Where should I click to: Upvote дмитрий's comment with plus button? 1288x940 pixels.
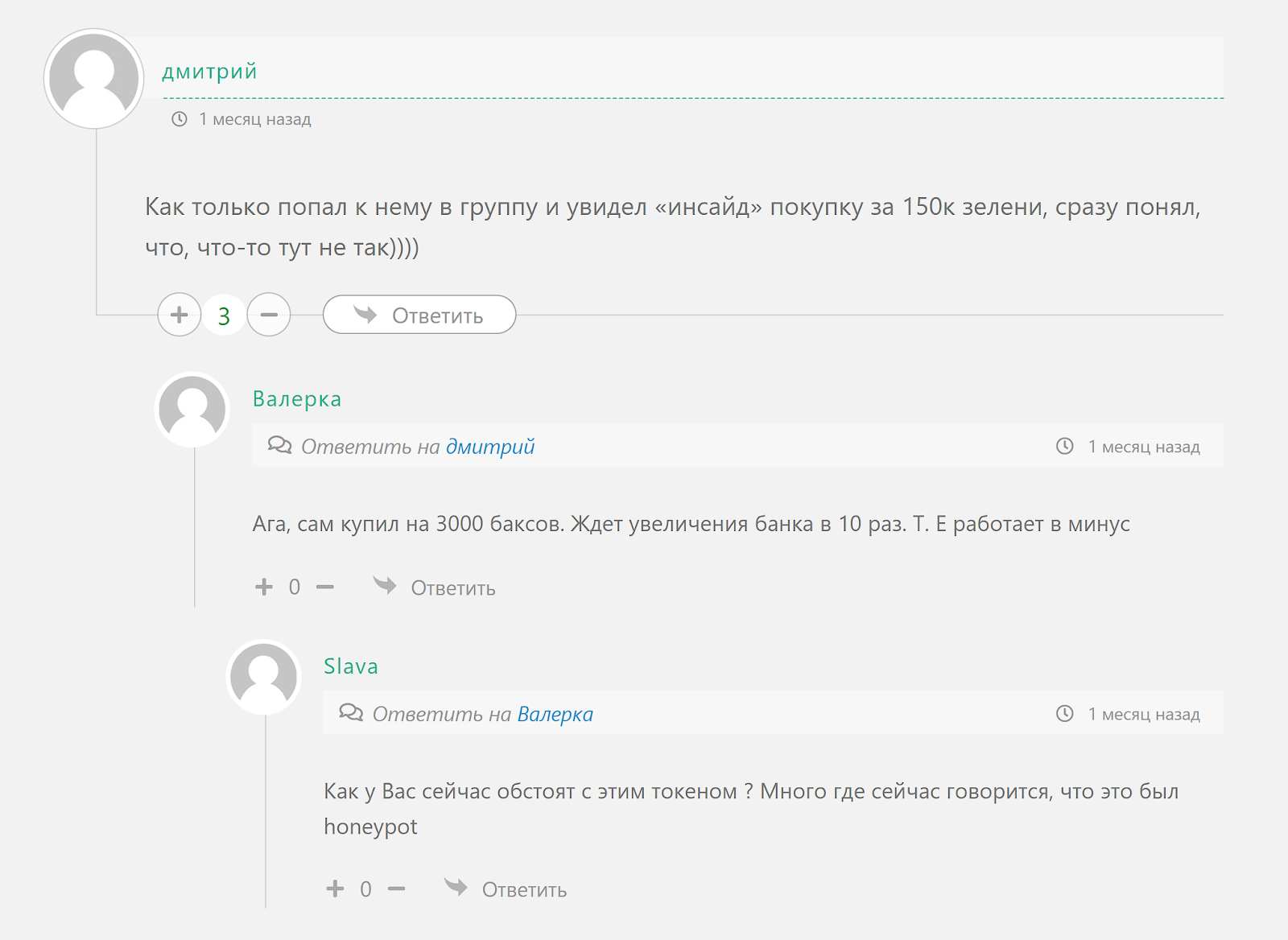179,315
